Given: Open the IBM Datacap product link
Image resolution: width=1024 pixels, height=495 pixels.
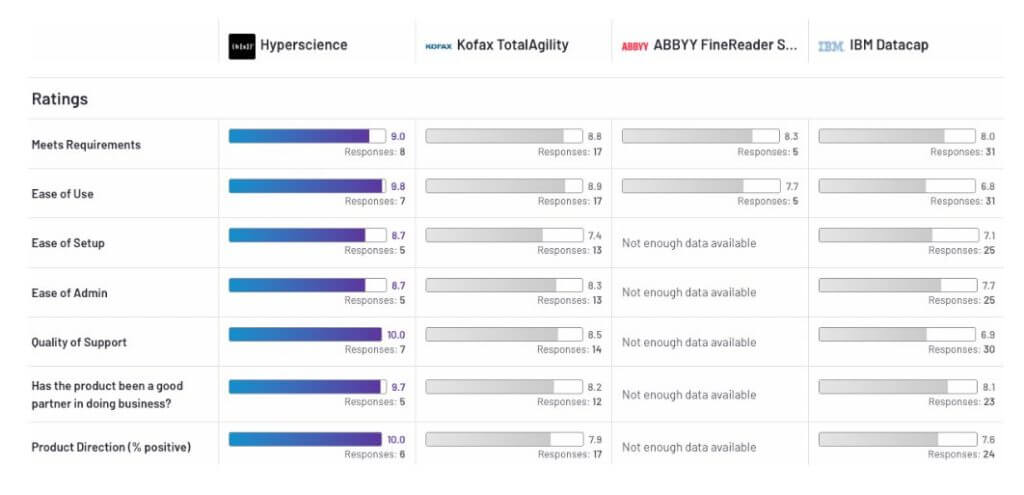Looking at the screenshot, I should 890,46.
